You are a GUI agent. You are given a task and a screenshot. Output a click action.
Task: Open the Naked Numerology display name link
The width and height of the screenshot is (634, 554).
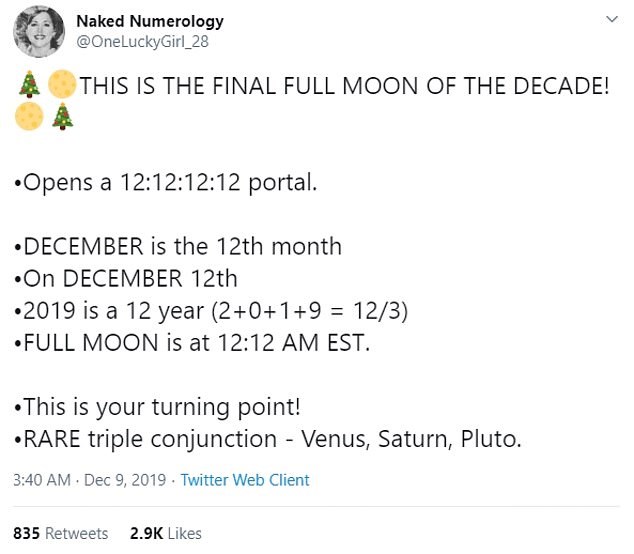click(x=150, y=21)
